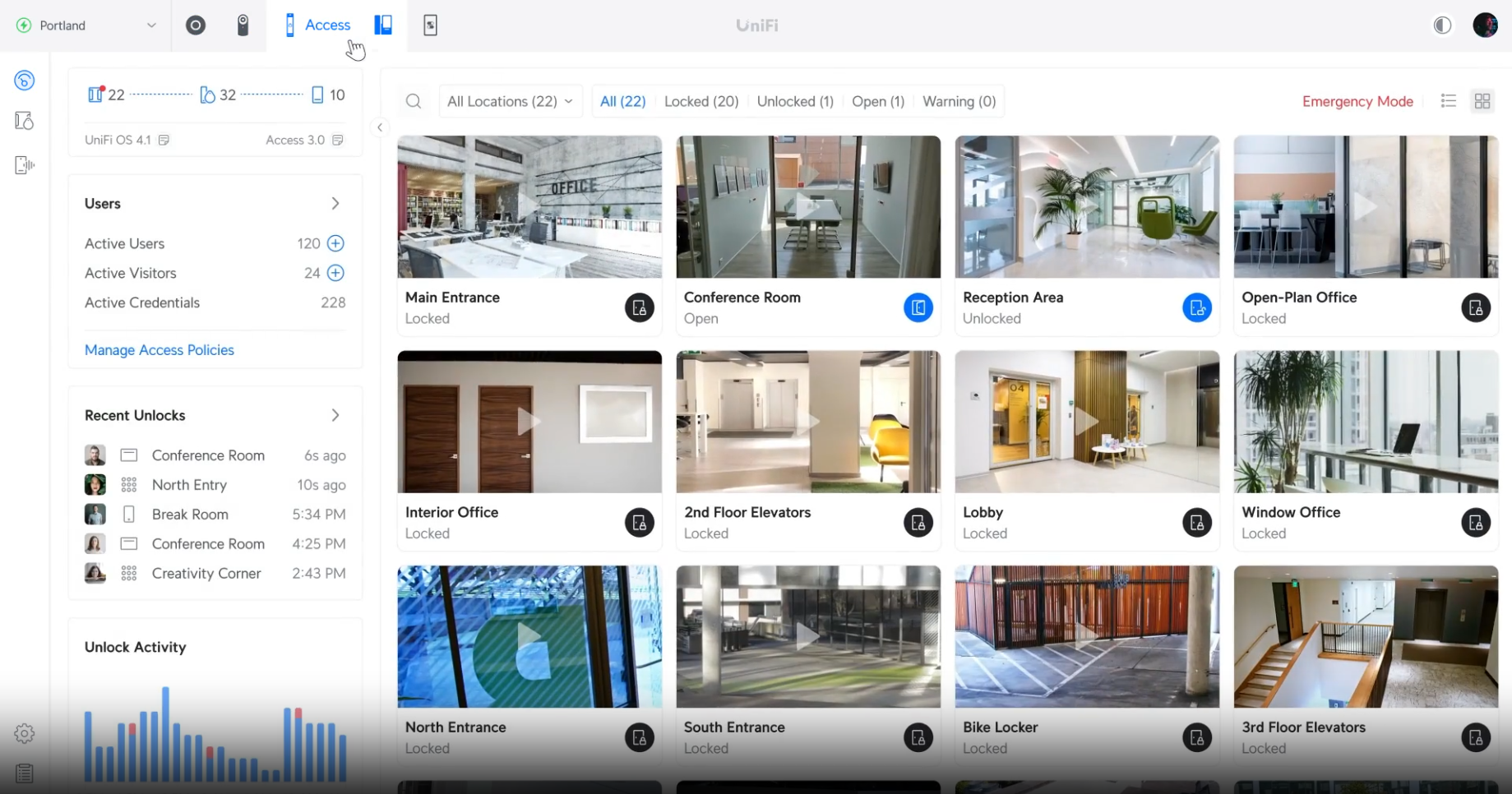Unlock the Open-Plan Office door
This screenshot has width=1512, height=794.
coord(1476,308)
